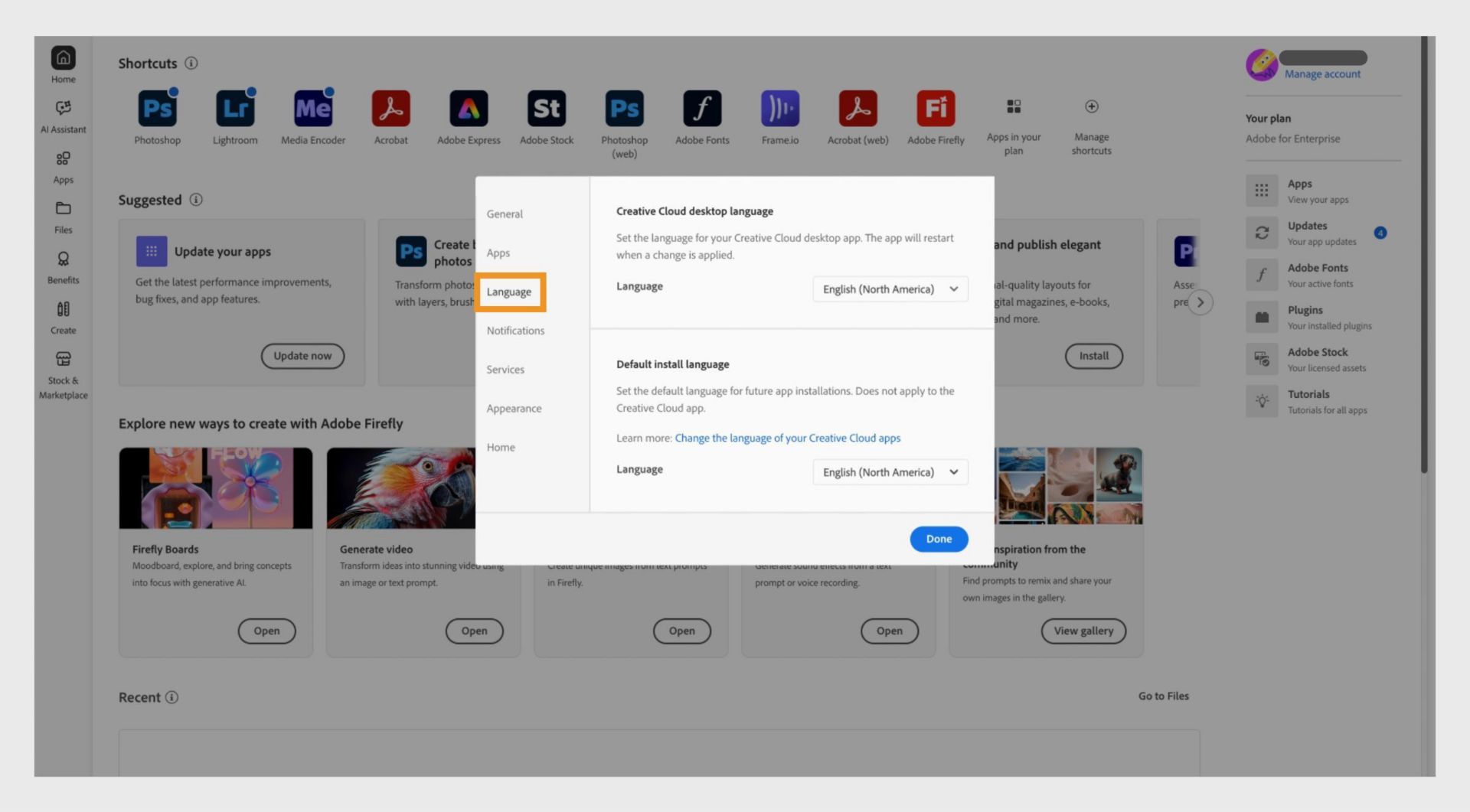This screenshot has height=812, width=1470.
Task: Select Home preferences tab
Action: (501, 448)
